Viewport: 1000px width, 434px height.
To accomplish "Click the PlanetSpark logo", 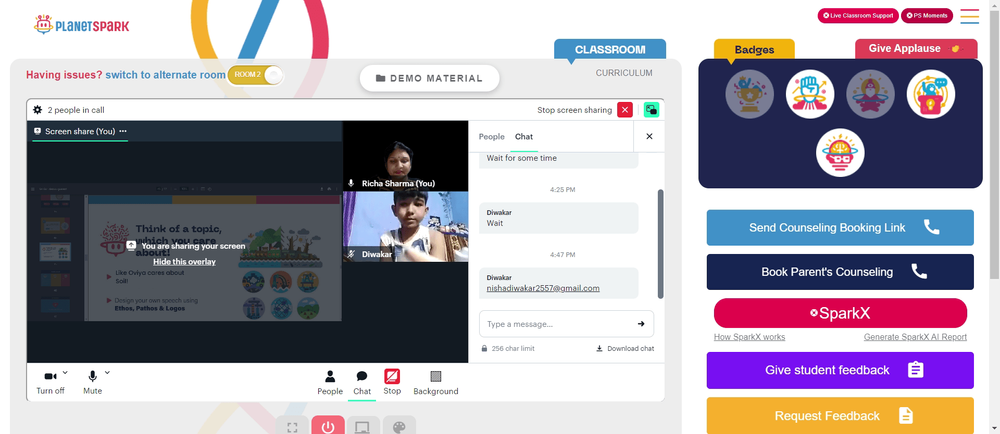I will 81,25.
